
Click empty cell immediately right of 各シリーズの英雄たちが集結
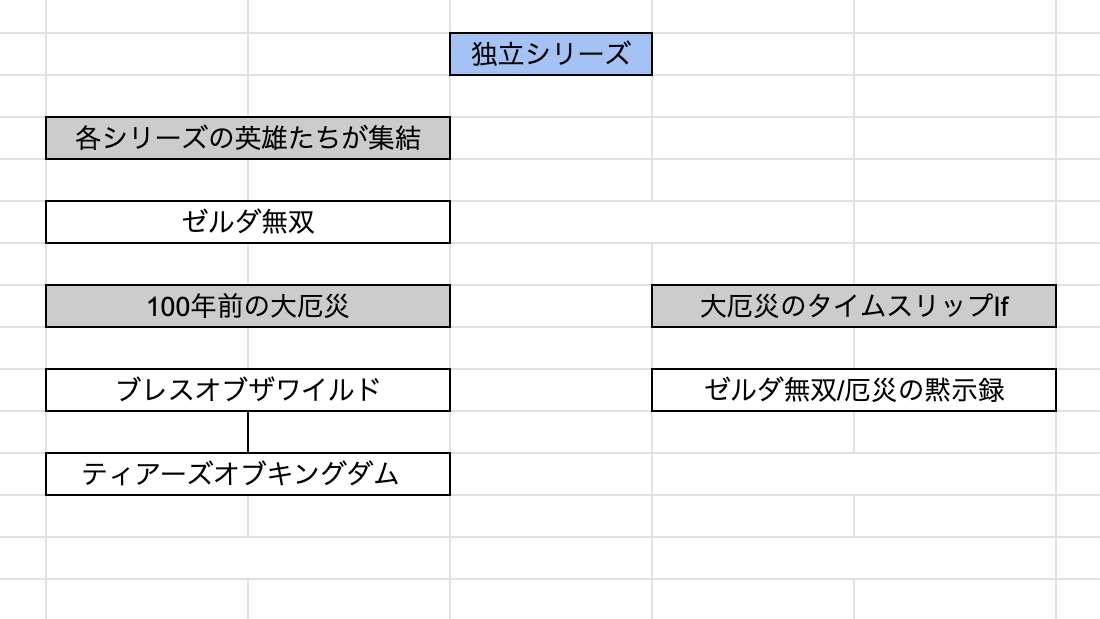tap(551, 138)
